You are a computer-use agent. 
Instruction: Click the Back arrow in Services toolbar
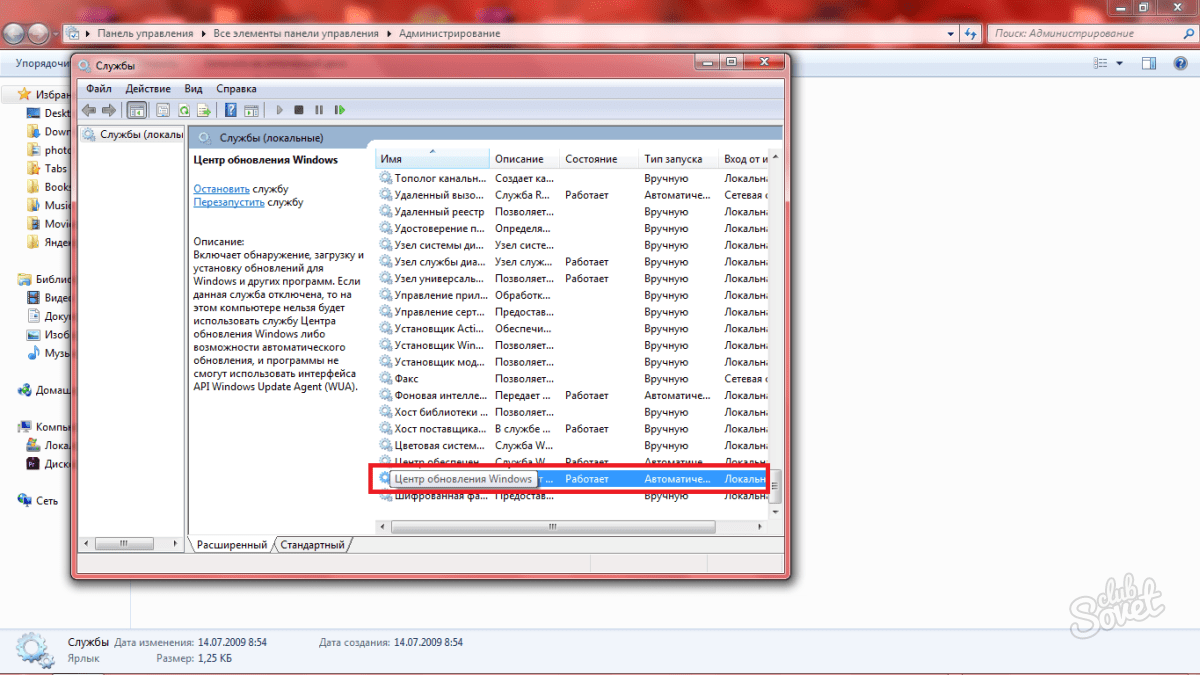pyautogui.click(x=89, y=110)
